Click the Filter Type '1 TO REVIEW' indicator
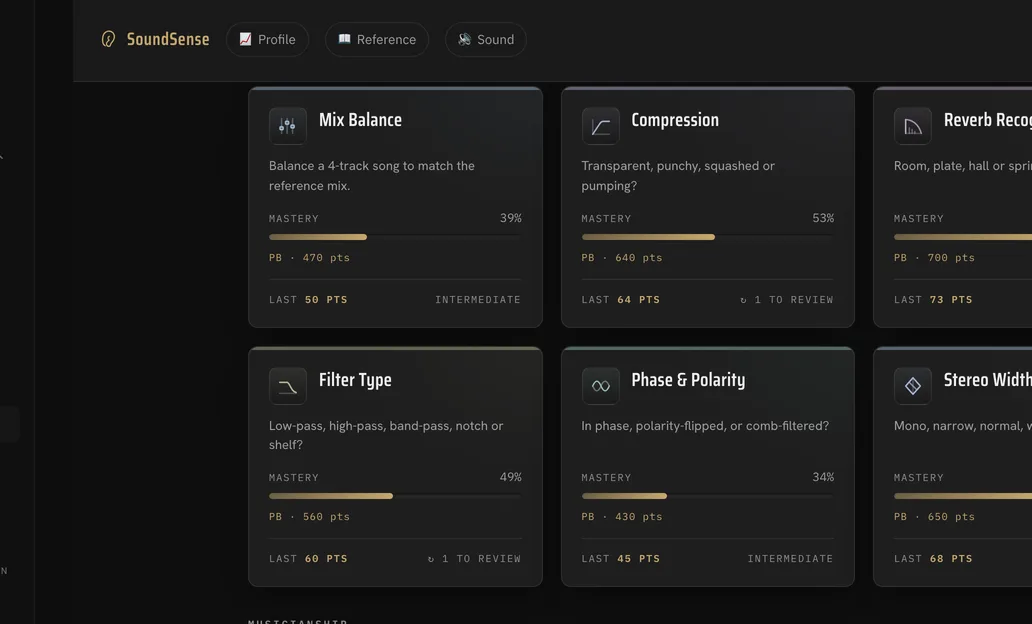The height and width of the screenshot is (624, 1032). [474, 559]
